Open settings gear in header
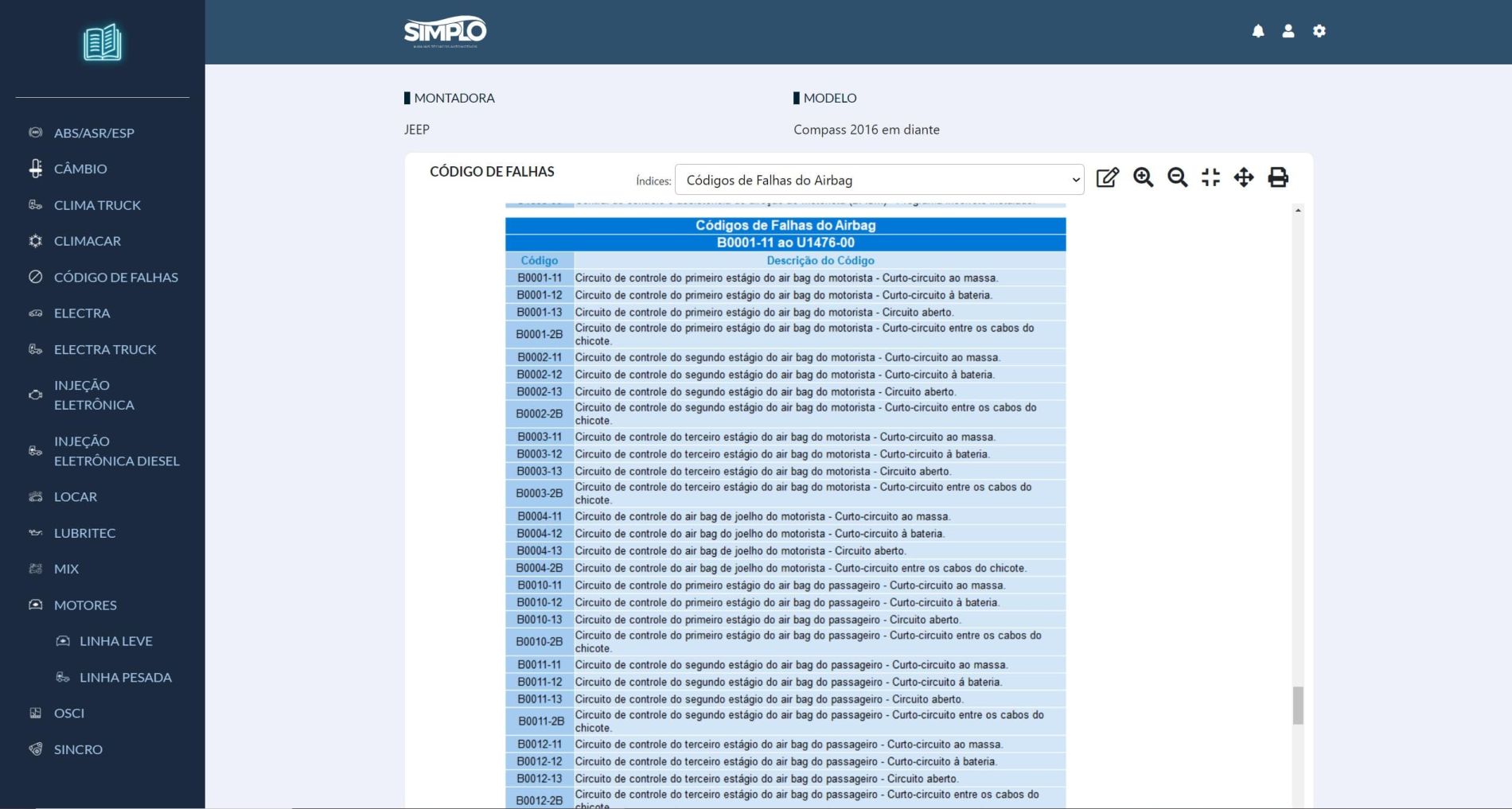Image resolution: width=1512 pixels, height=809 pixels. click(x=1319, y=31)
